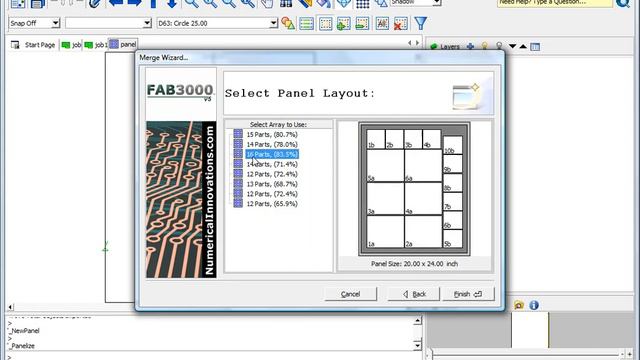
Task: Open the selection filter funnel icon
Action: [421, 23]
